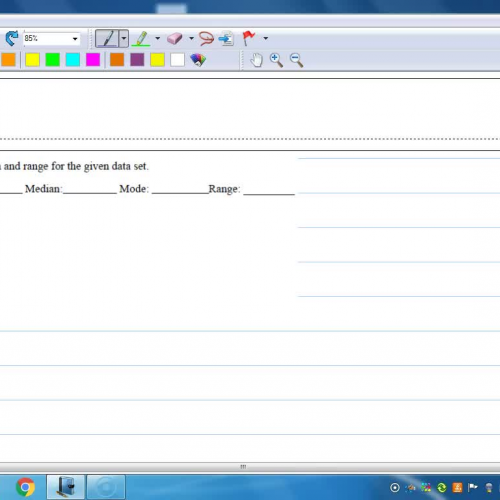Screen dimensions: 500x500
Task: Open the Action Center white flag tray icon
Action: [x=473, y=488]
